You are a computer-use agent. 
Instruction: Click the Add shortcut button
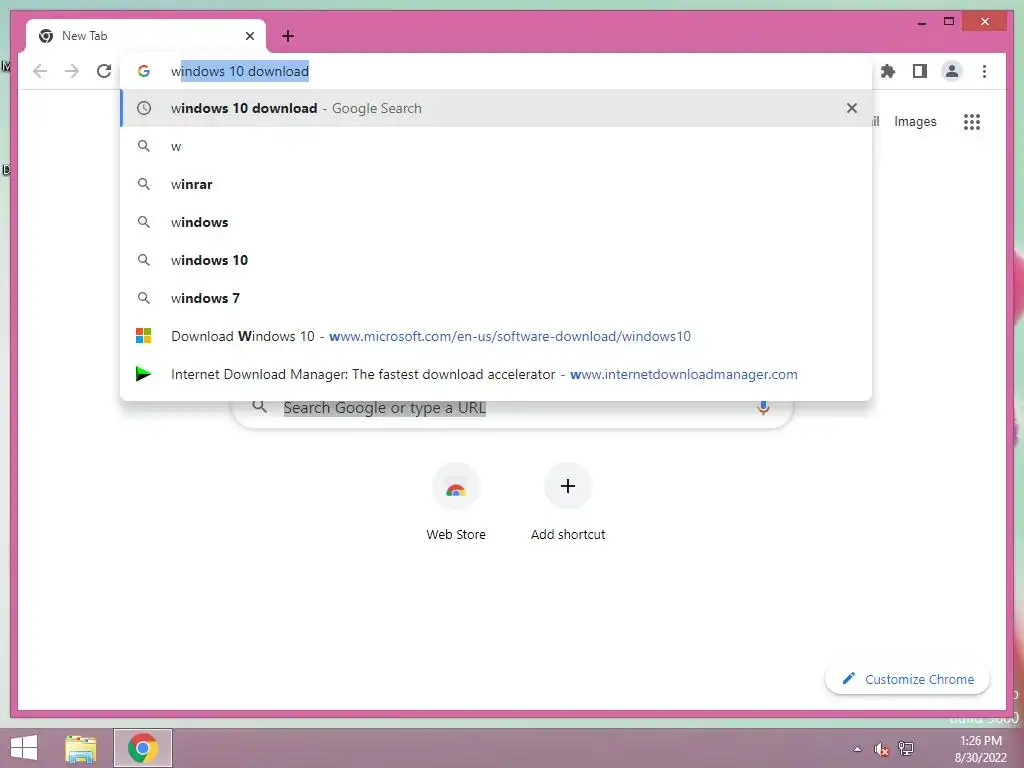pyautogui.click(x=568, y=502)
